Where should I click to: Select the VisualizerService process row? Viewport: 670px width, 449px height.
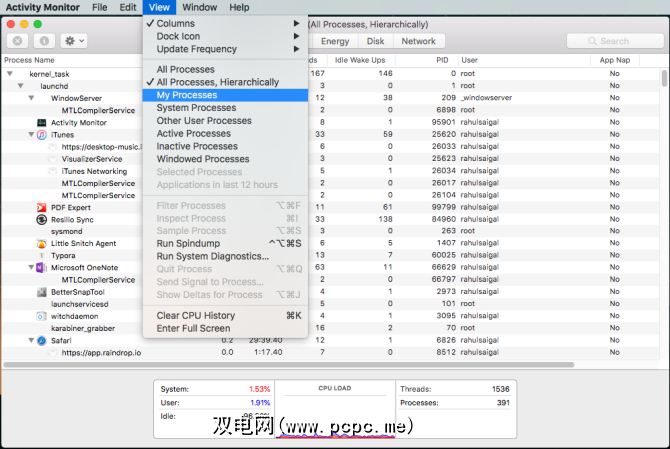[330, 158]
